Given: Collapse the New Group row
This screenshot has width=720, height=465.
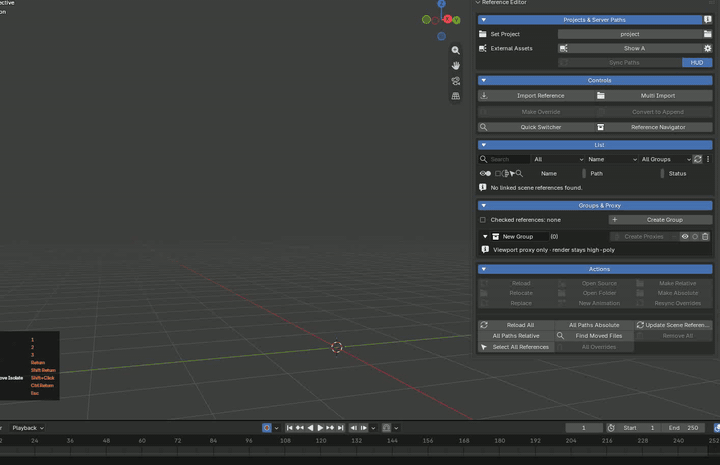Looking at the screenshot, I should (x=485, y=236).
